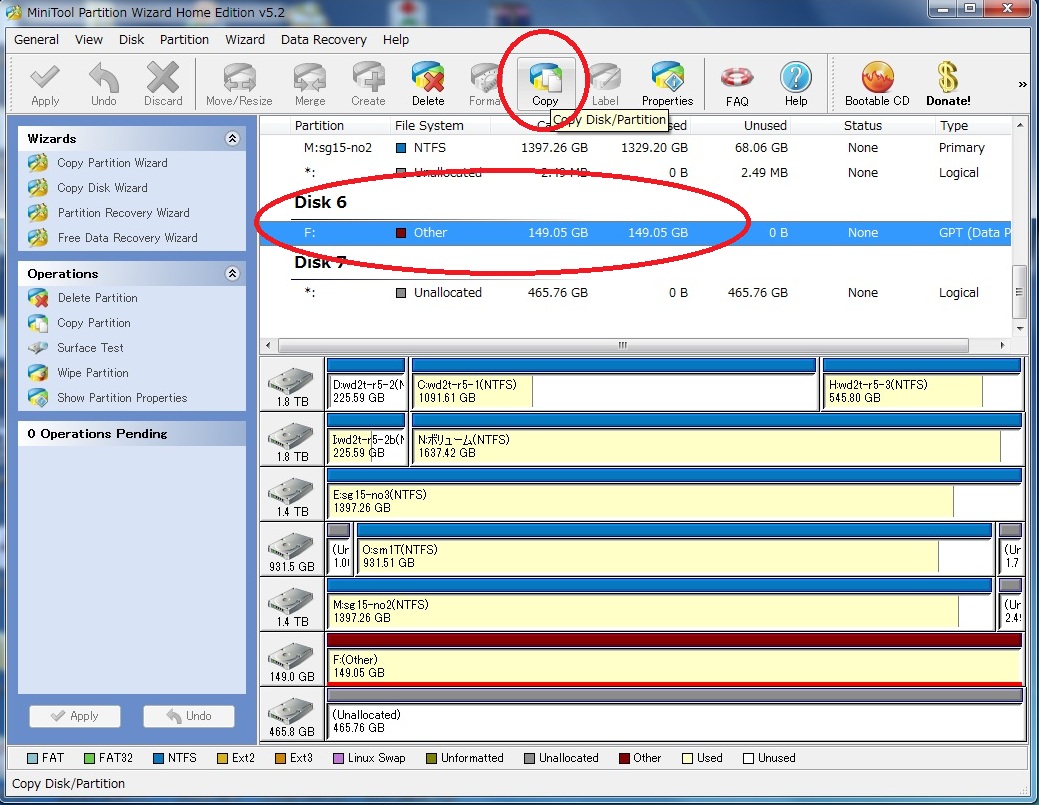The width and height of the screenshot is (1039, 805).
Task: Select the F: Other partition row
Action: coord(635,233)
